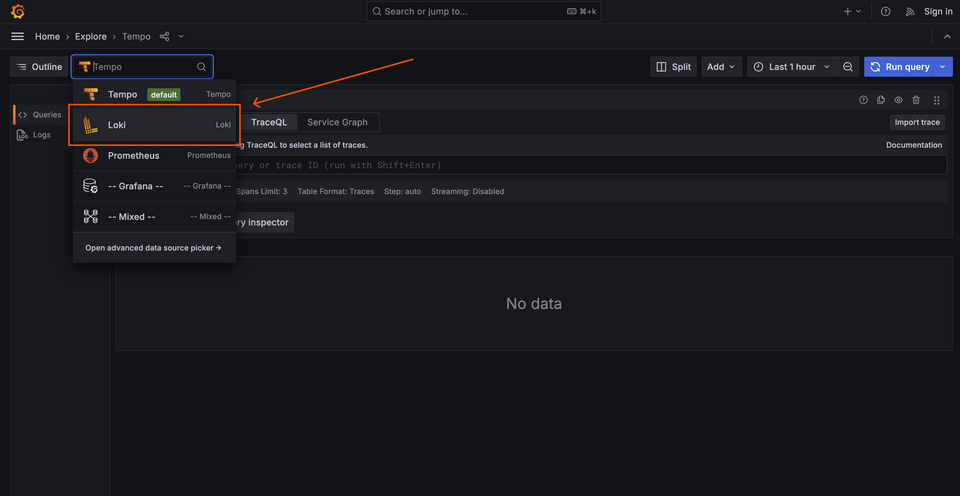Click the 'Step: auto' option
960x496 pixels.
point(402,192)
